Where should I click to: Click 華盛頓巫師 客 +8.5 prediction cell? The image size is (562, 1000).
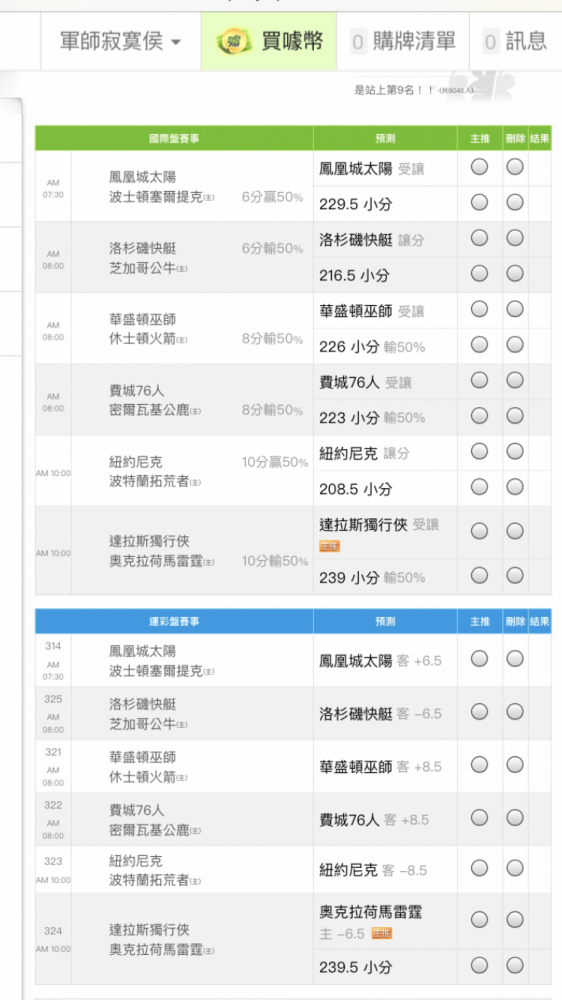pos(385,766)
